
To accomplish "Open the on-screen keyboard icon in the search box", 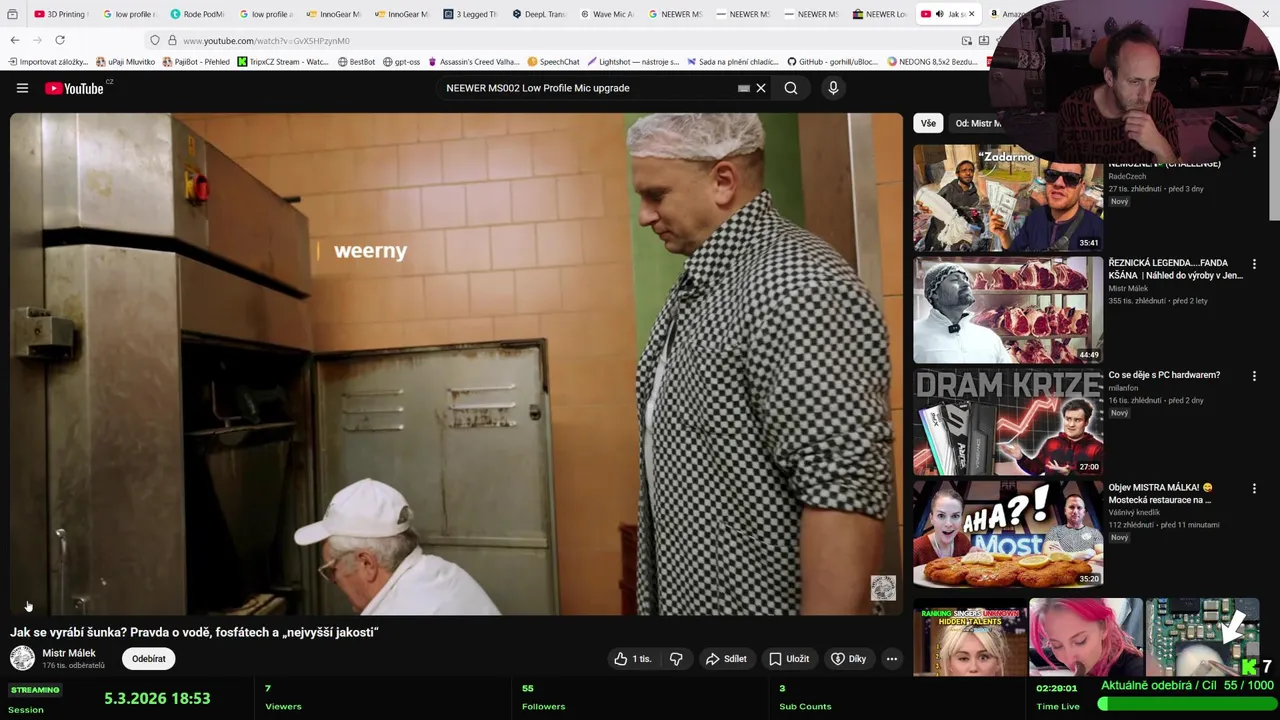I will (744, 88).
